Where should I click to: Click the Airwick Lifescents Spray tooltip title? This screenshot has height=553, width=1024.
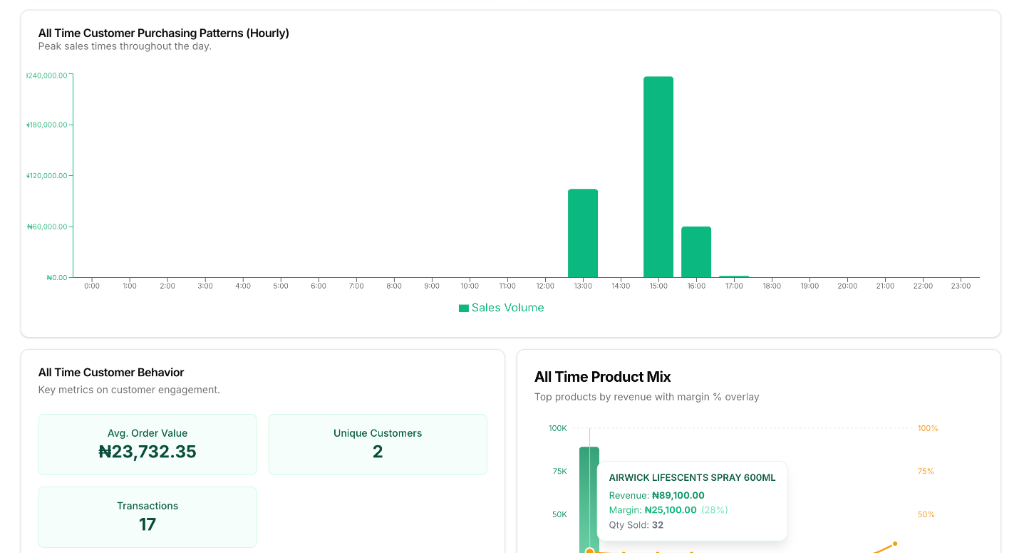click(692, 478)
